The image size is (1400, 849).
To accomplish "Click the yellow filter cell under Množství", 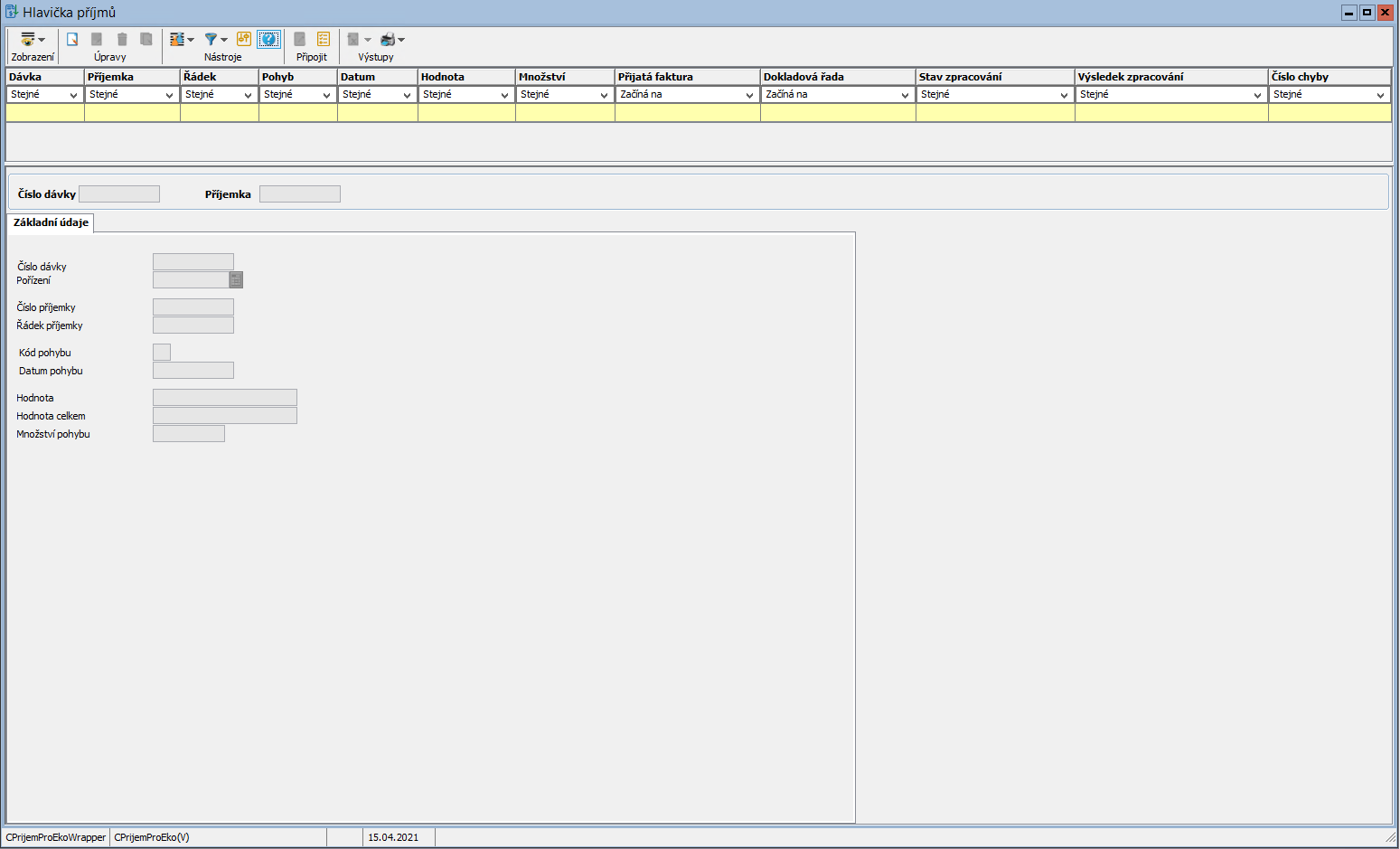I will coord(565,113).
